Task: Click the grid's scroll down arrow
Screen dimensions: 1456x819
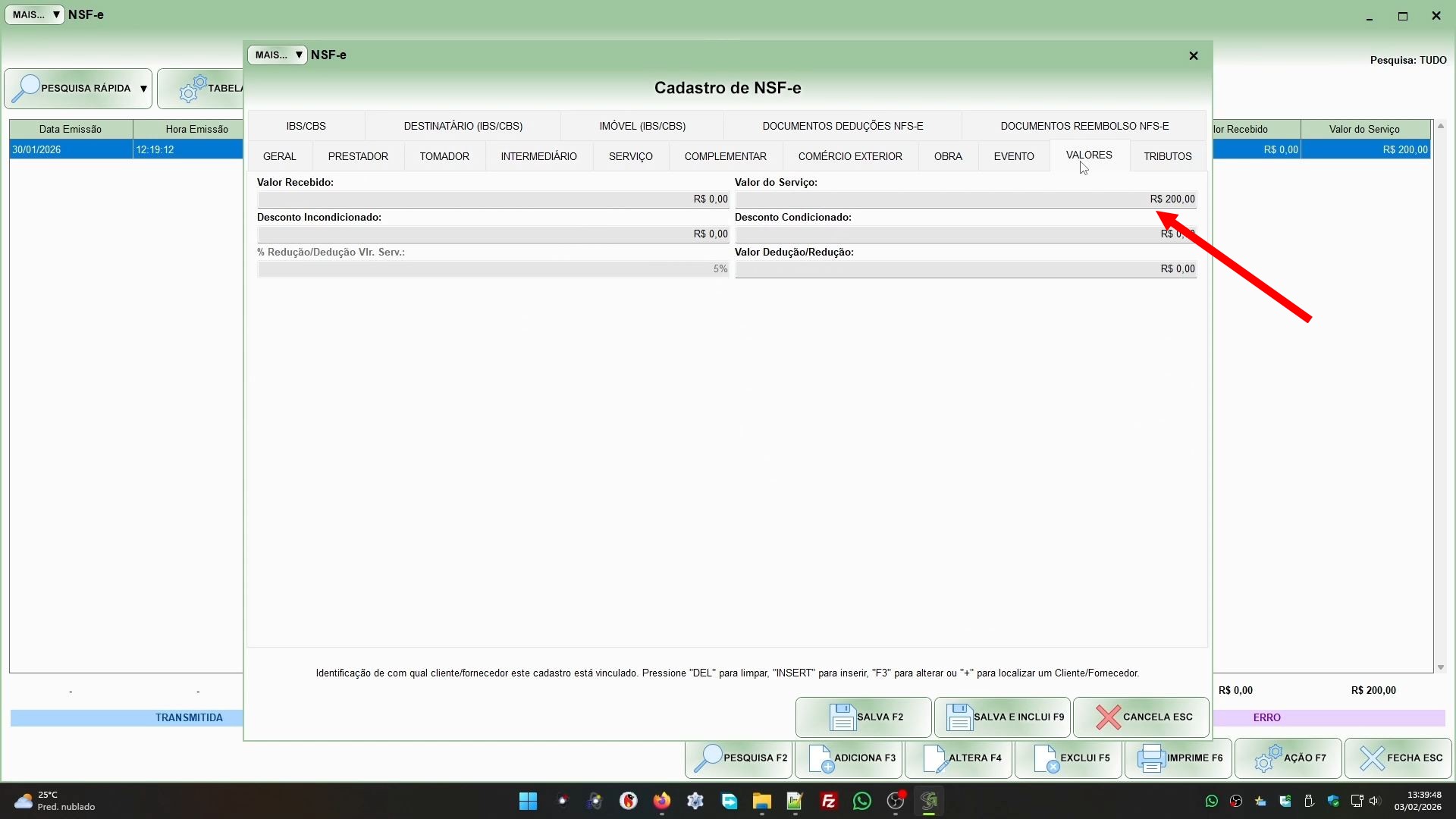Action: point(1440,667)
